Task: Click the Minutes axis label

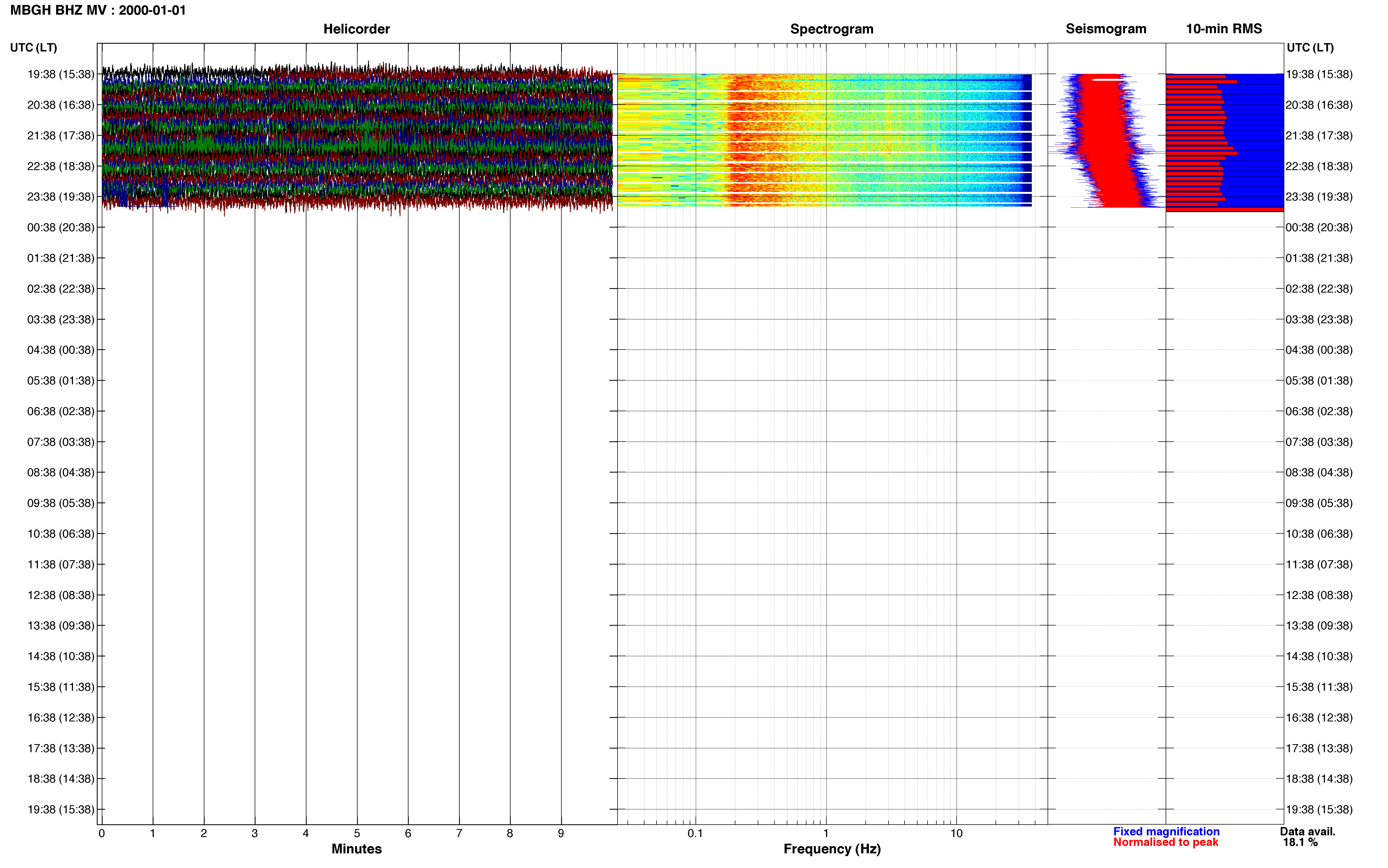Action: [356, 848]
